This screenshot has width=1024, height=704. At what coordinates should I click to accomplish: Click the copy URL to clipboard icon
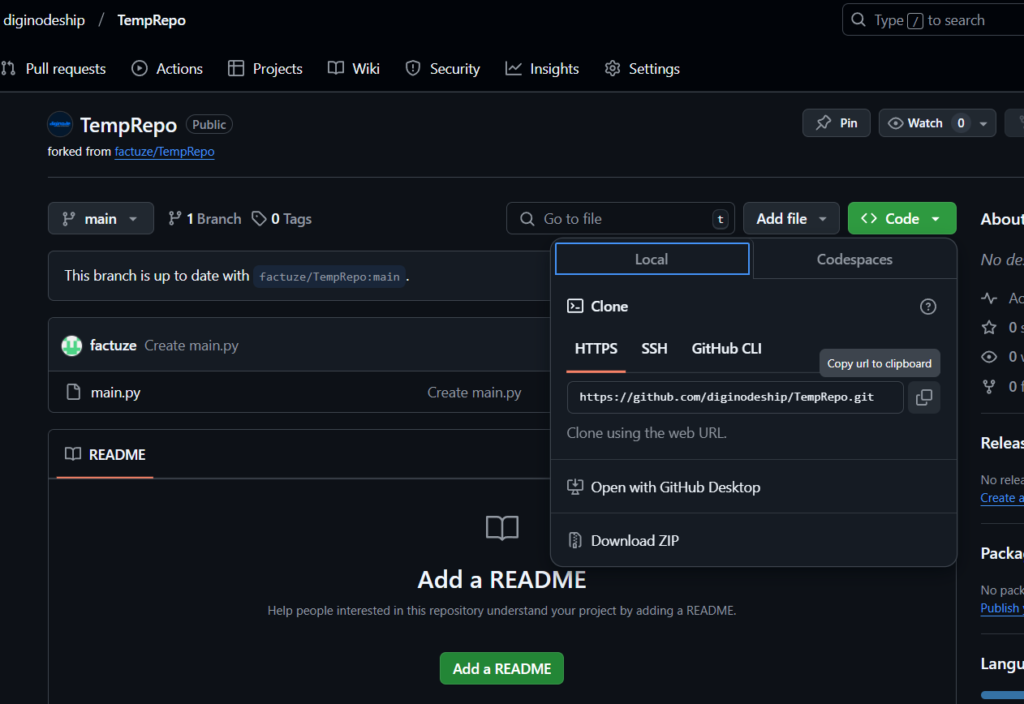pos(924,398)
